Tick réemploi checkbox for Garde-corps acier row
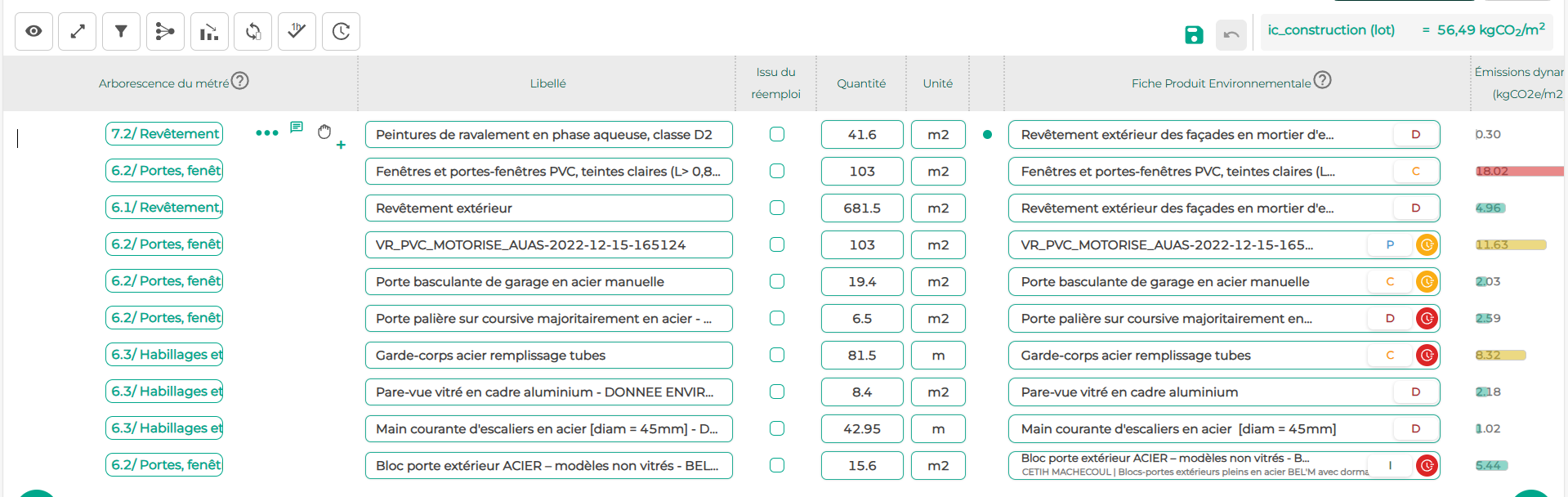This screenshot has height=497, width=1568. click(777, 355)
